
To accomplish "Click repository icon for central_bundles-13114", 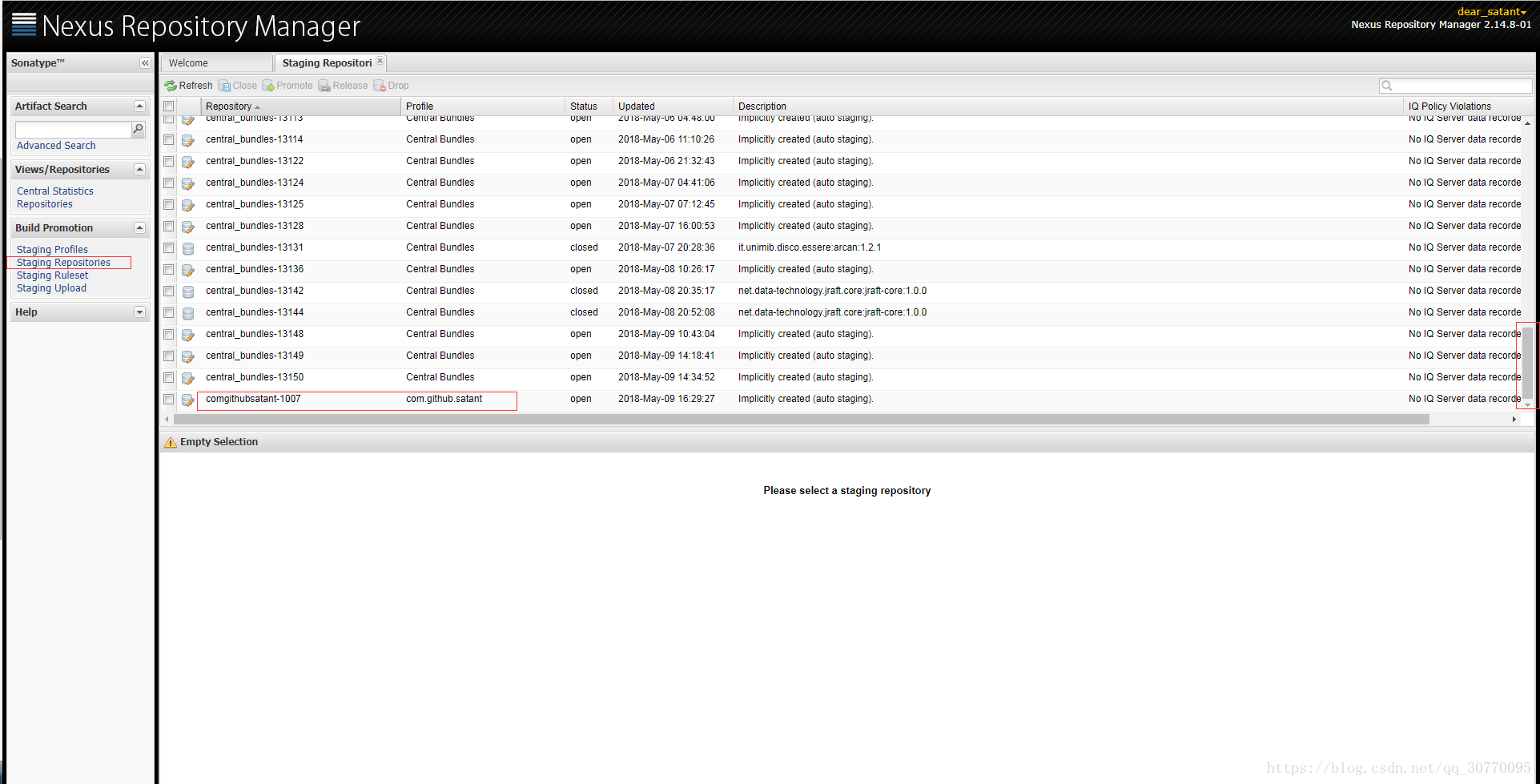I will coord(188,140).
